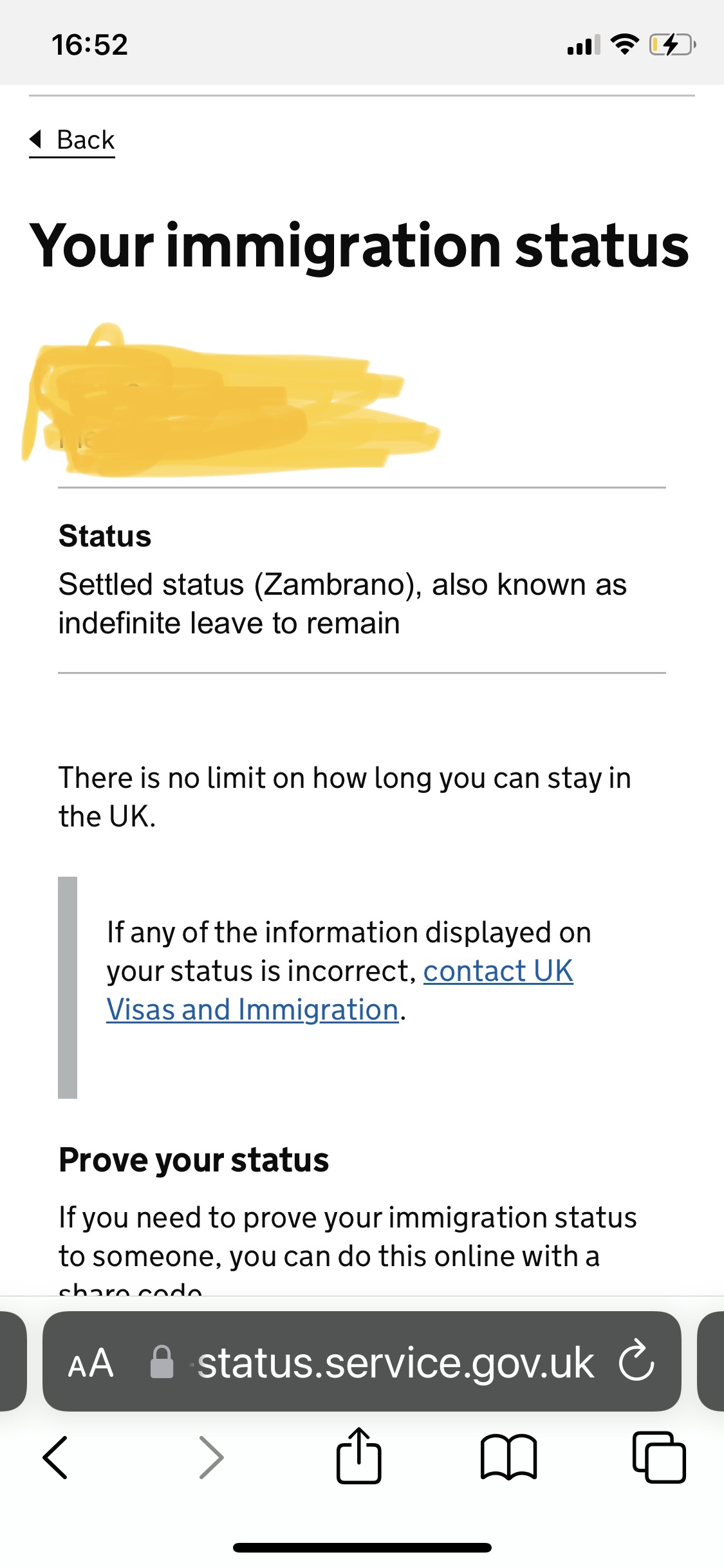Screen dimensions: 724x1568
Task: Tap Safari's forward chevron arrow
Action: (x=211, y=1457)
